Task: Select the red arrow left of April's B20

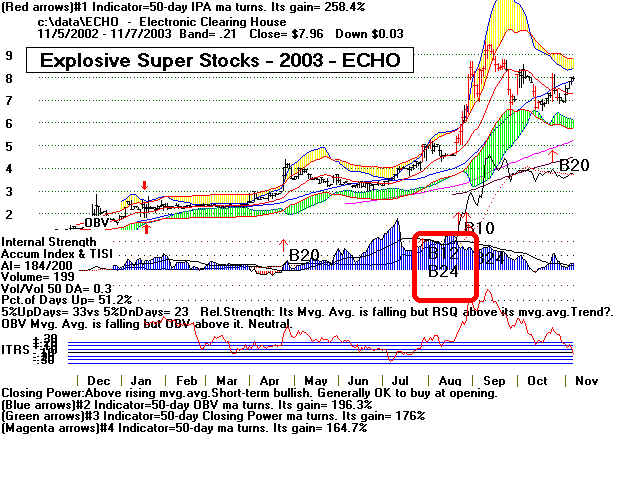Action: (283, 243)
